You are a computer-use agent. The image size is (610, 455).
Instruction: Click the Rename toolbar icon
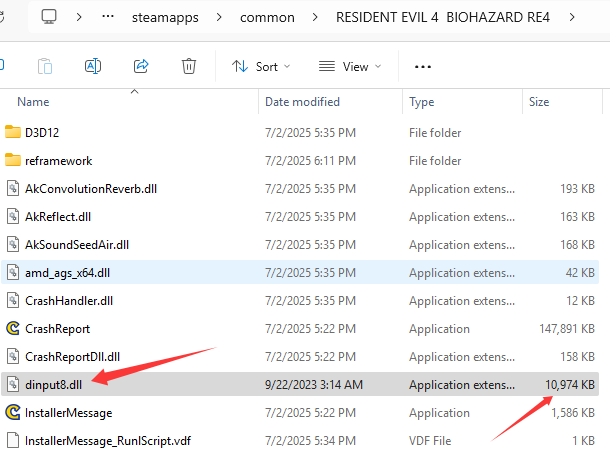93,66
